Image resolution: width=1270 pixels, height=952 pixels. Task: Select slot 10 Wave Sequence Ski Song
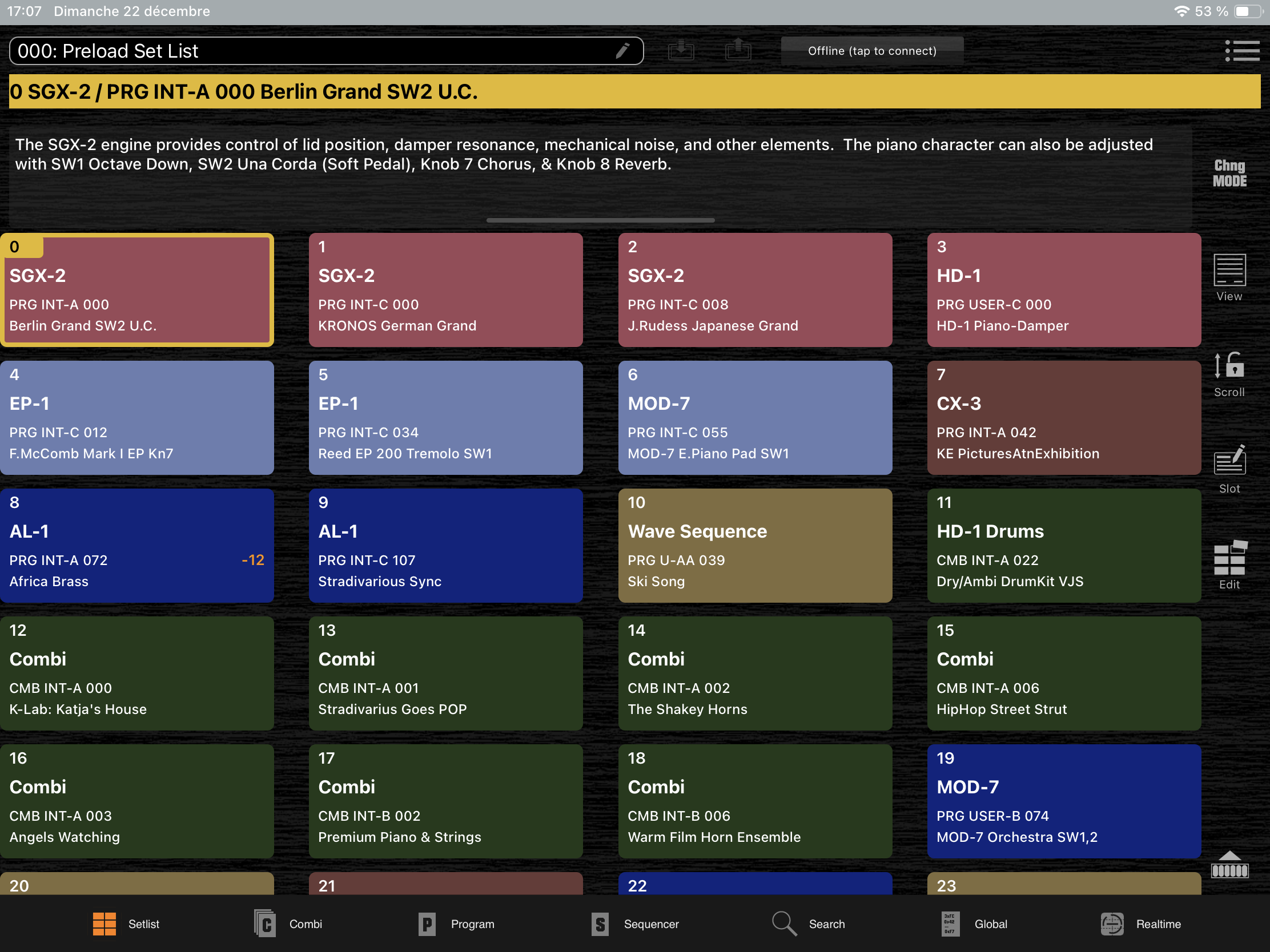pos(754,545)
